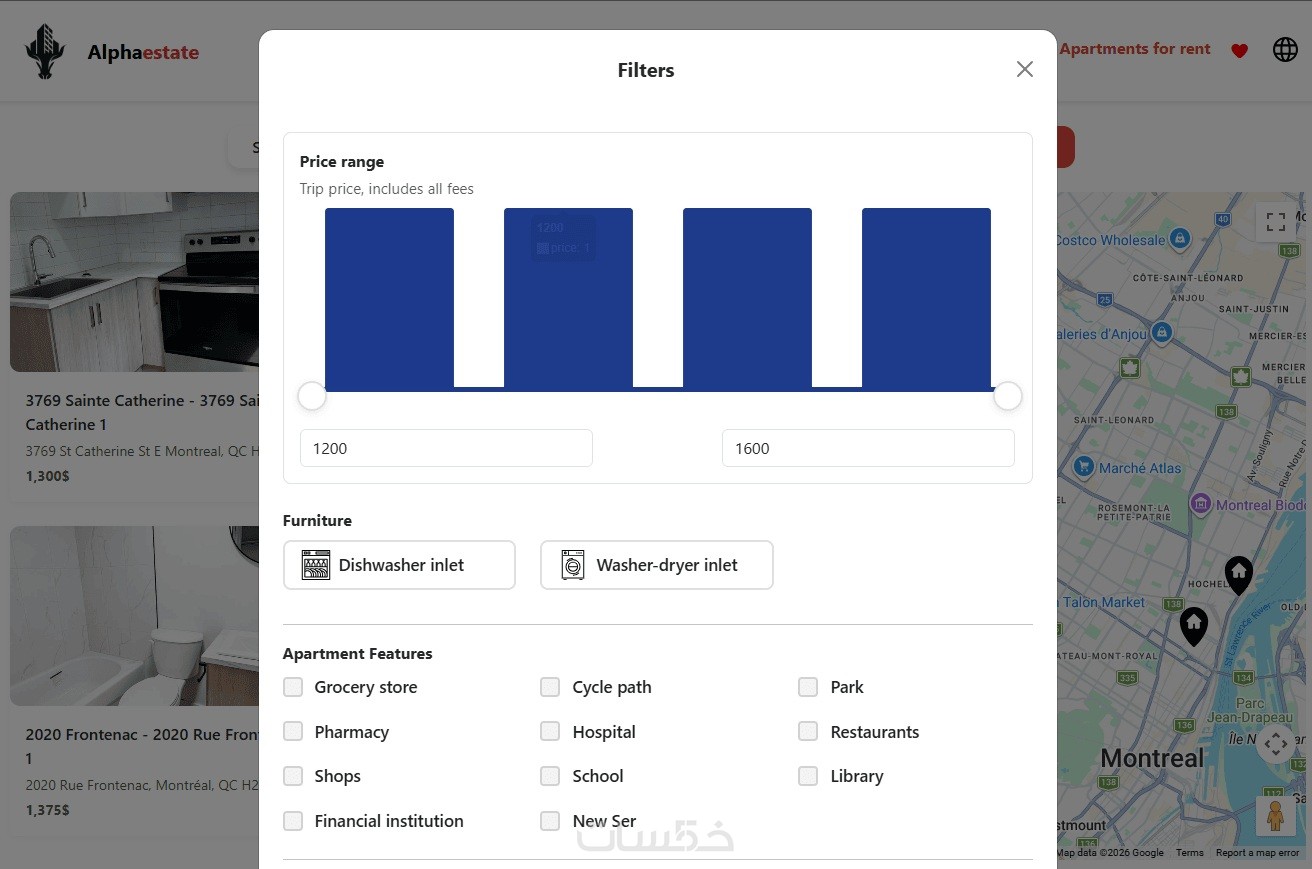The width and height of the screenshot is (1312, 869).
Task: Tick the Restaurants checkbox
Action: tap(808, 732)
